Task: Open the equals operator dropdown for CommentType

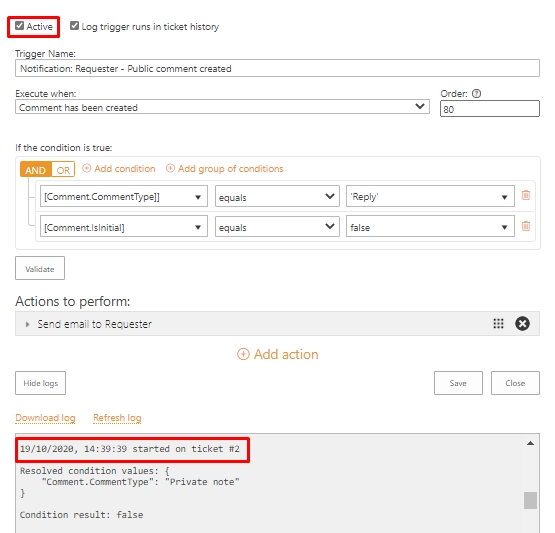Action: [x=277, y=196]
